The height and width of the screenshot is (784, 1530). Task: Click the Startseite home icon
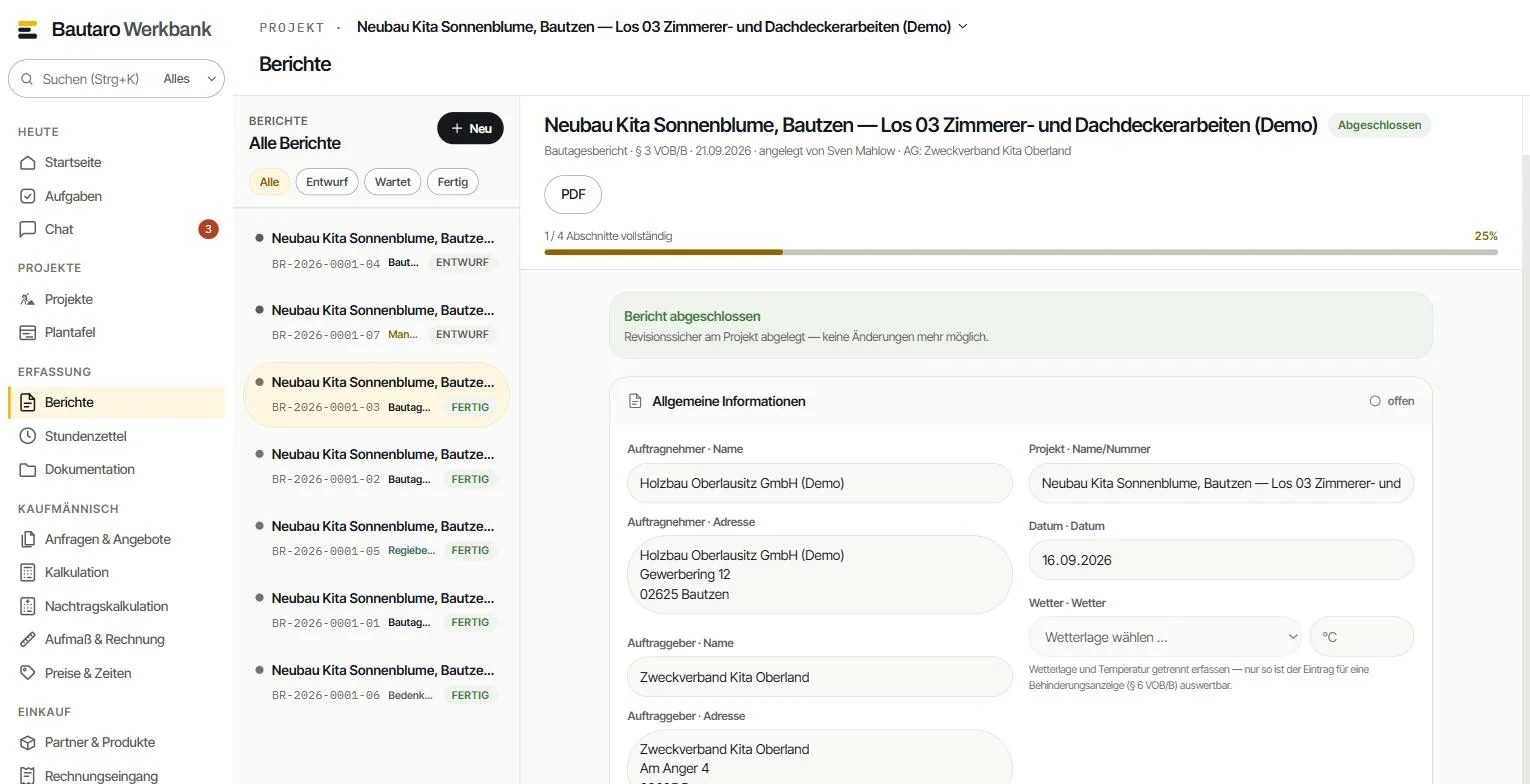(x=28, y=162)
